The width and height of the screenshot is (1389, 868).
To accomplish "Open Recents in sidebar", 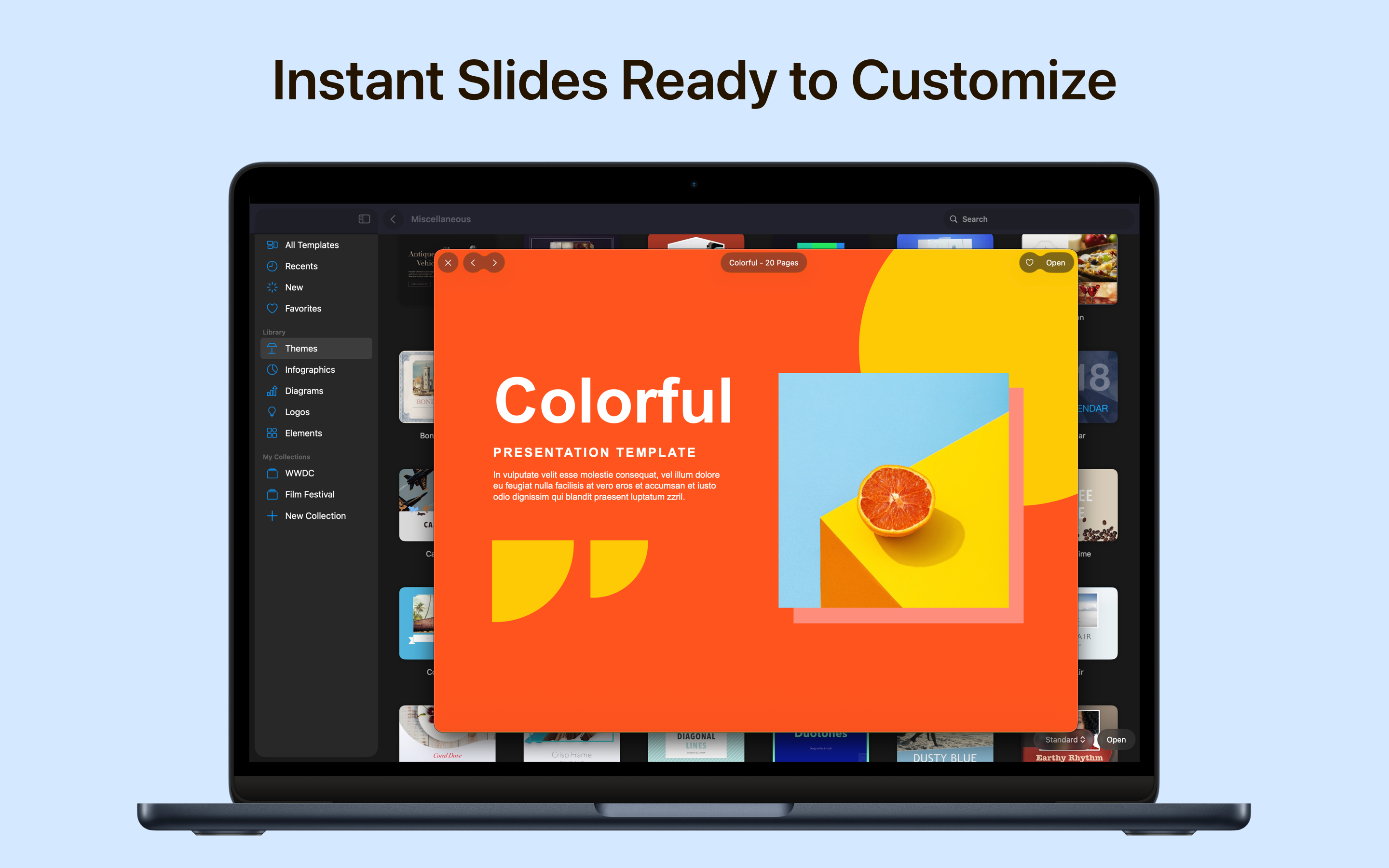I will tap(316, 266).
